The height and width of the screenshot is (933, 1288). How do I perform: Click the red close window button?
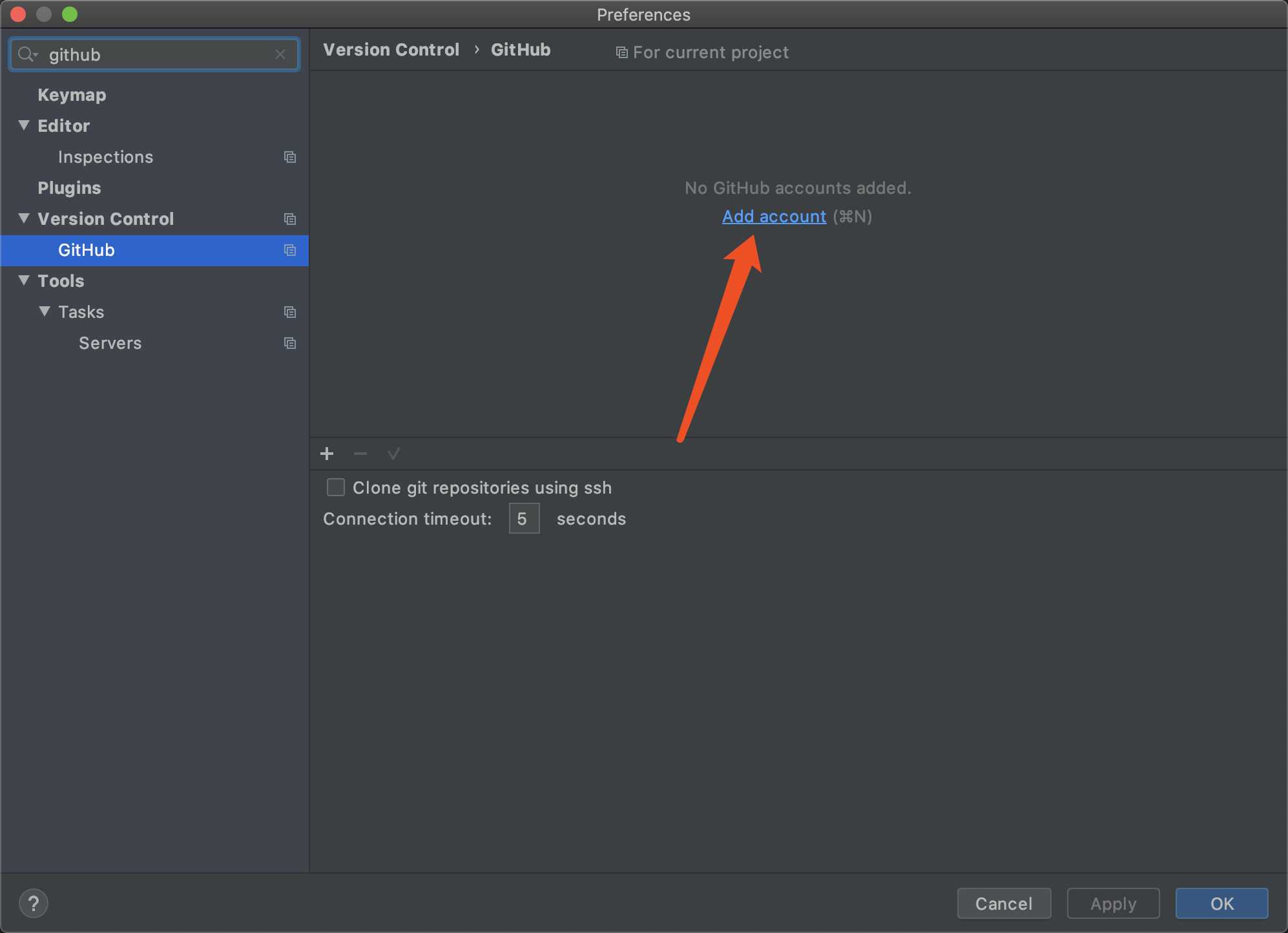coord(18,14)
